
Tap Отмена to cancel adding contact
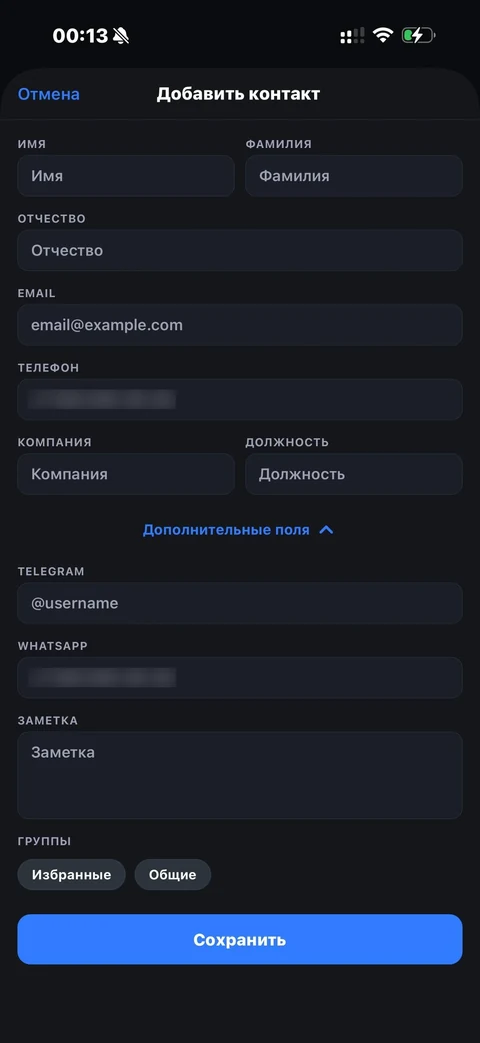(49, 94)
